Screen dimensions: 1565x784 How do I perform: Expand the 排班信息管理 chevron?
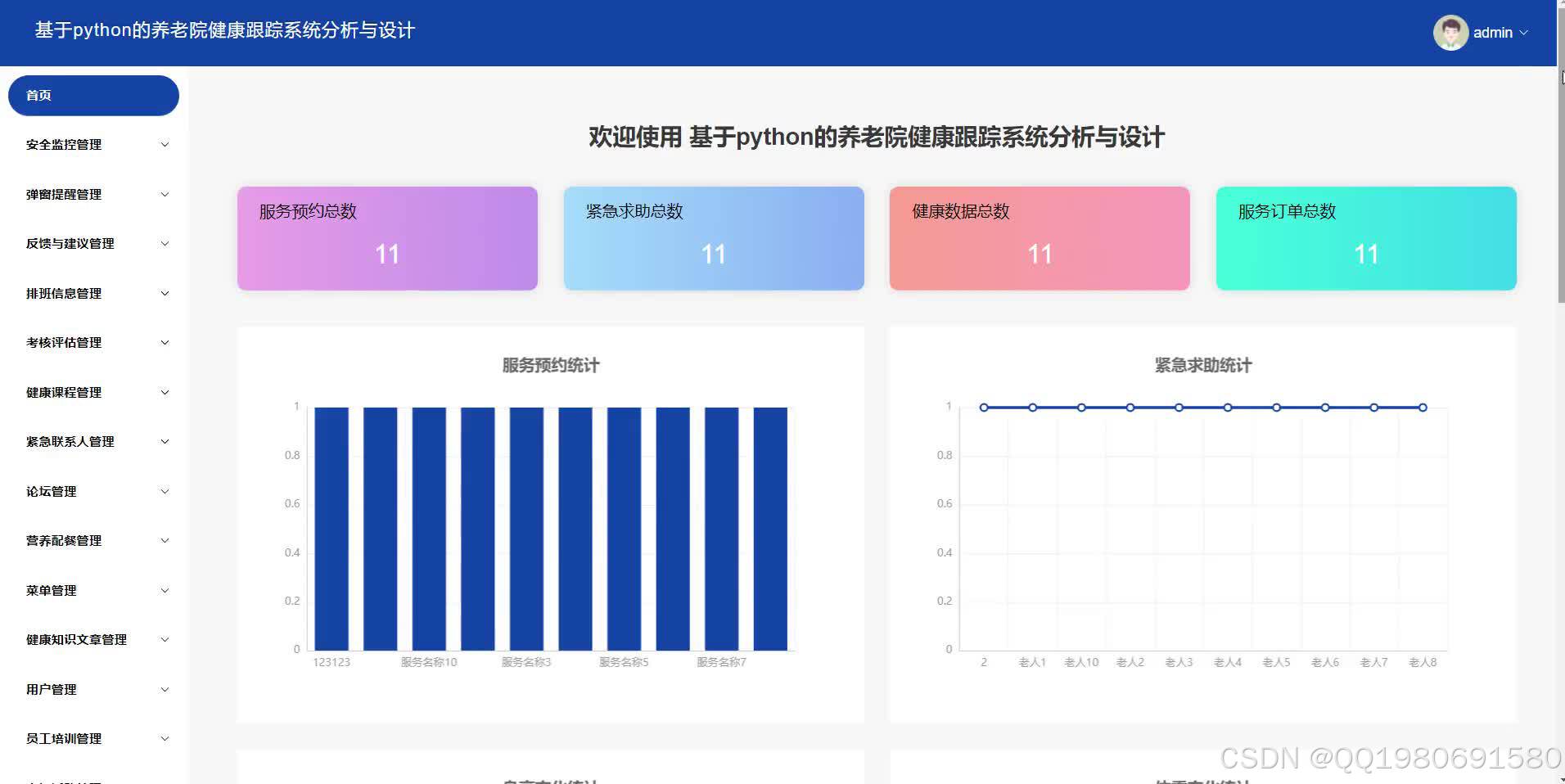[165, 294]
